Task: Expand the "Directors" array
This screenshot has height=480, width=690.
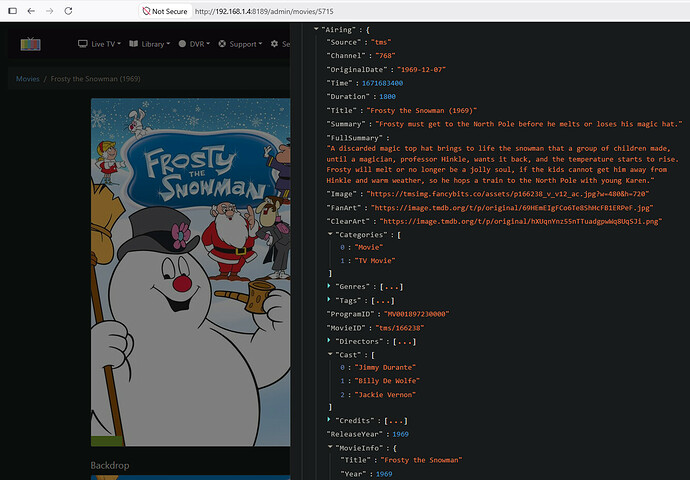Action: [x=329, y=341]
